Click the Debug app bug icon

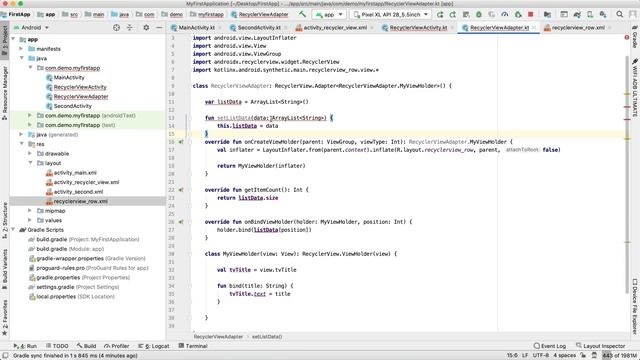pyautogui.click(x=479, y=14)
